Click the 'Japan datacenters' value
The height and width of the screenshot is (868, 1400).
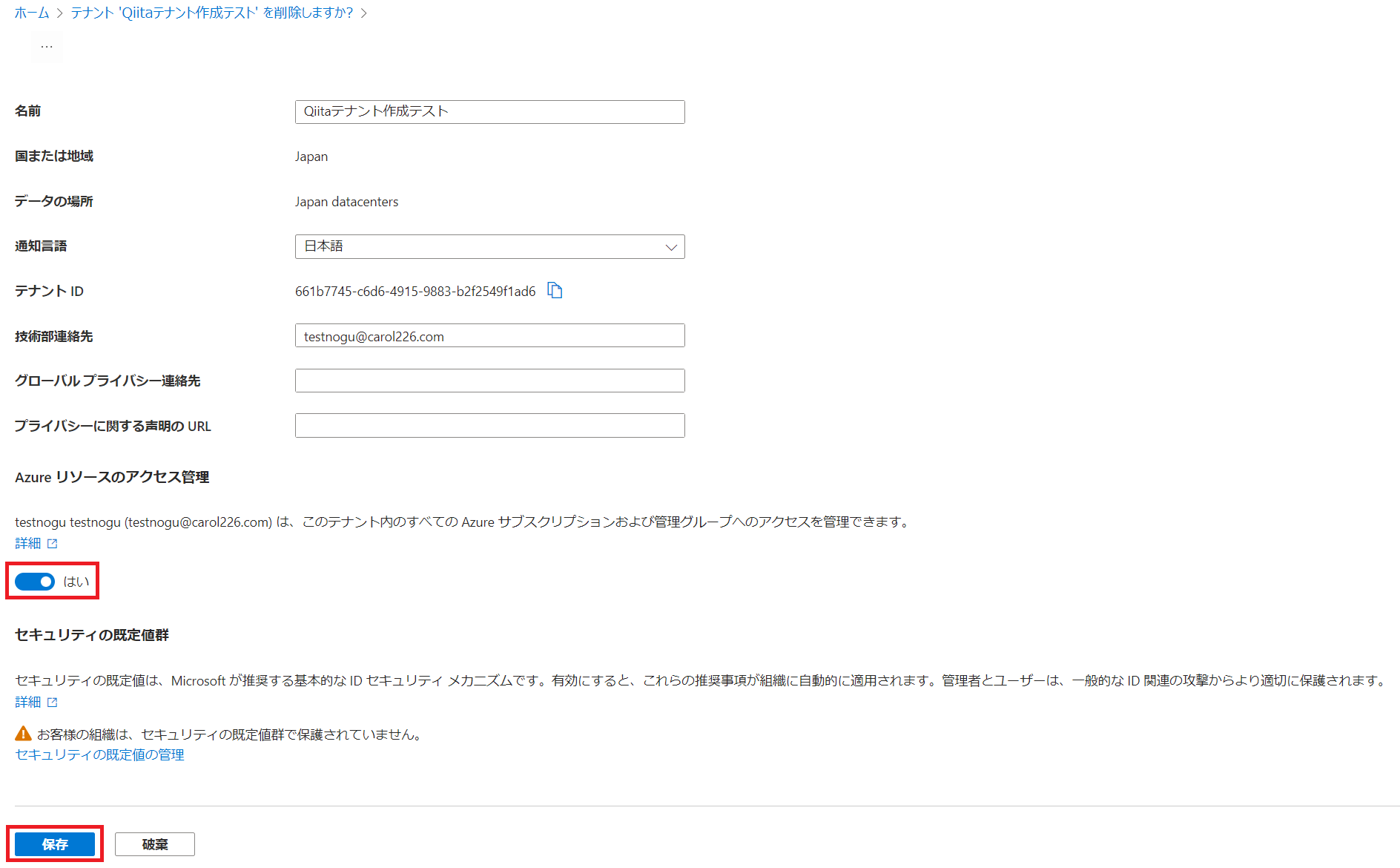346,202
